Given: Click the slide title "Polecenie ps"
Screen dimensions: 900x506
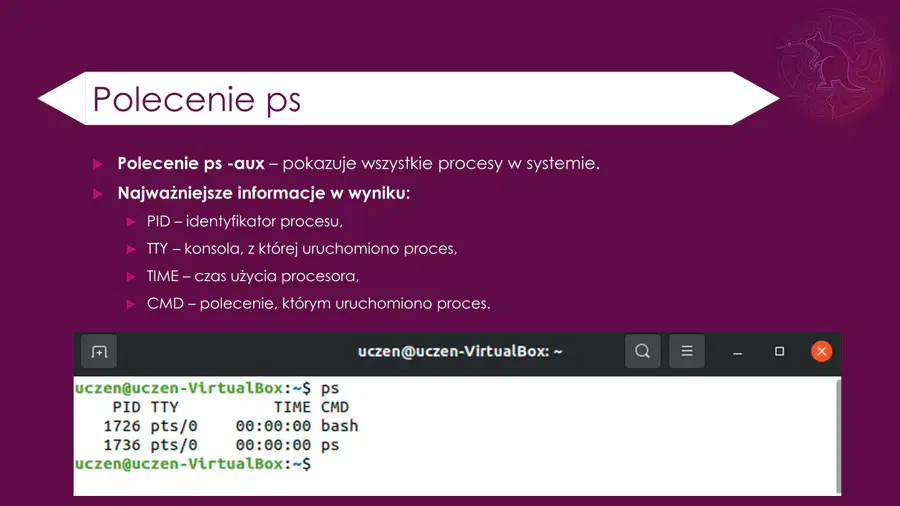Looking at the screenshot, I should (196, 99).
